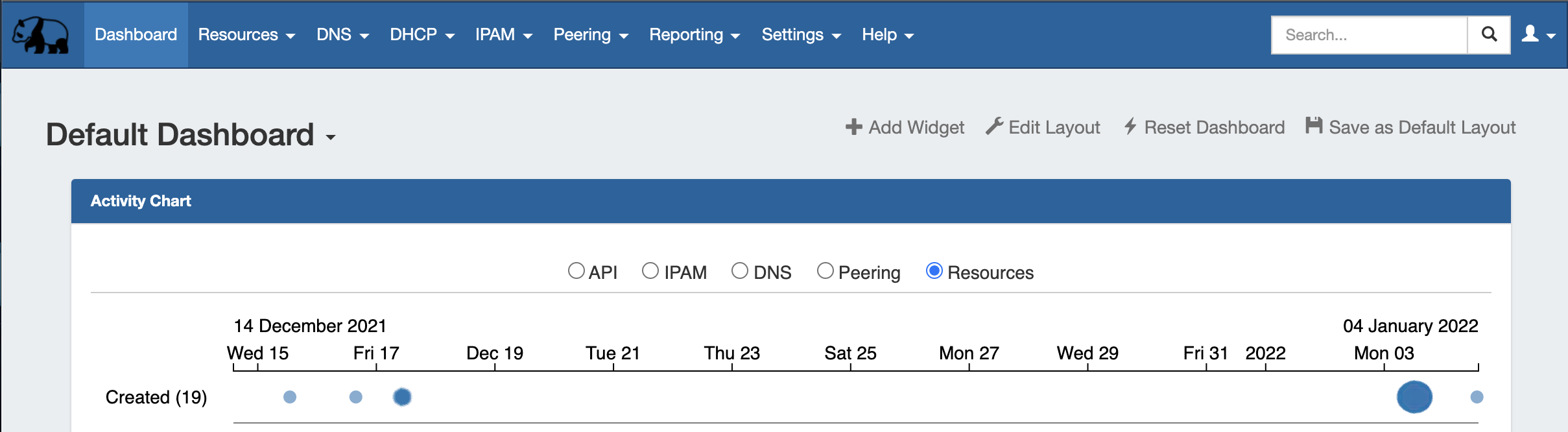Select the API radio button
Viewport: 1568px width, 432px height.
(x=576, y=270)
